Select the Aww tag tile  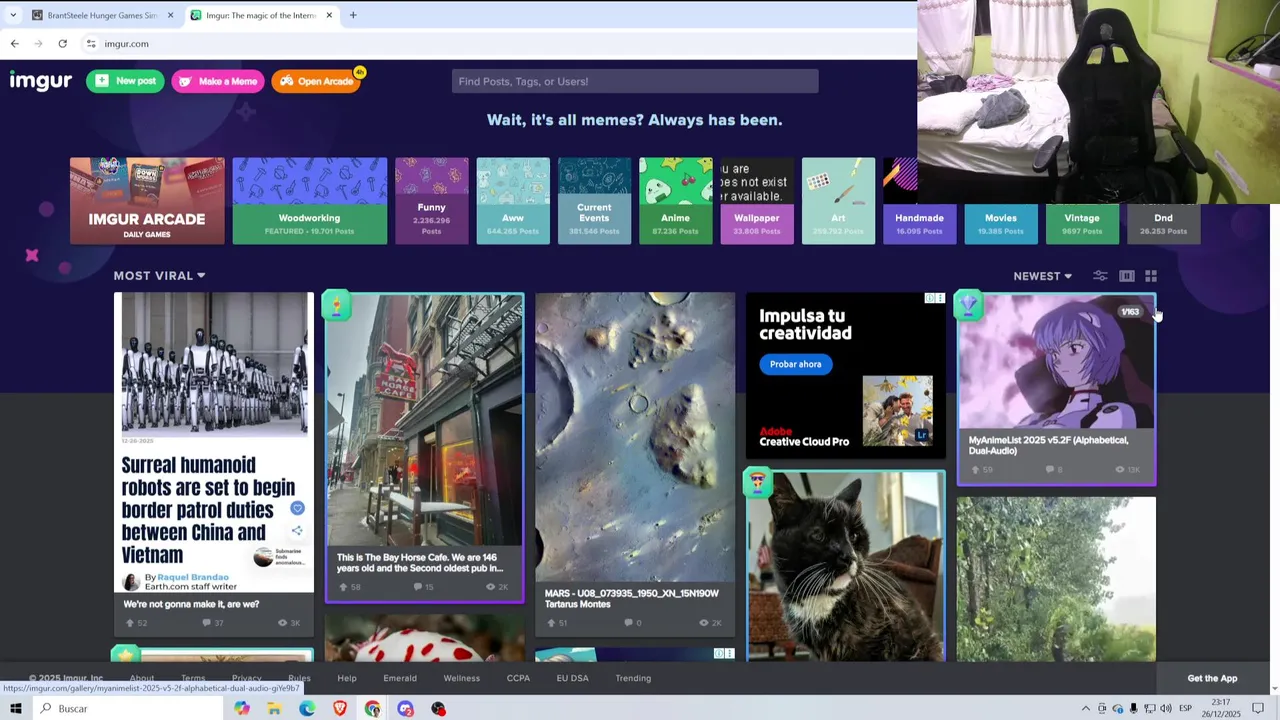coord(513,200)
